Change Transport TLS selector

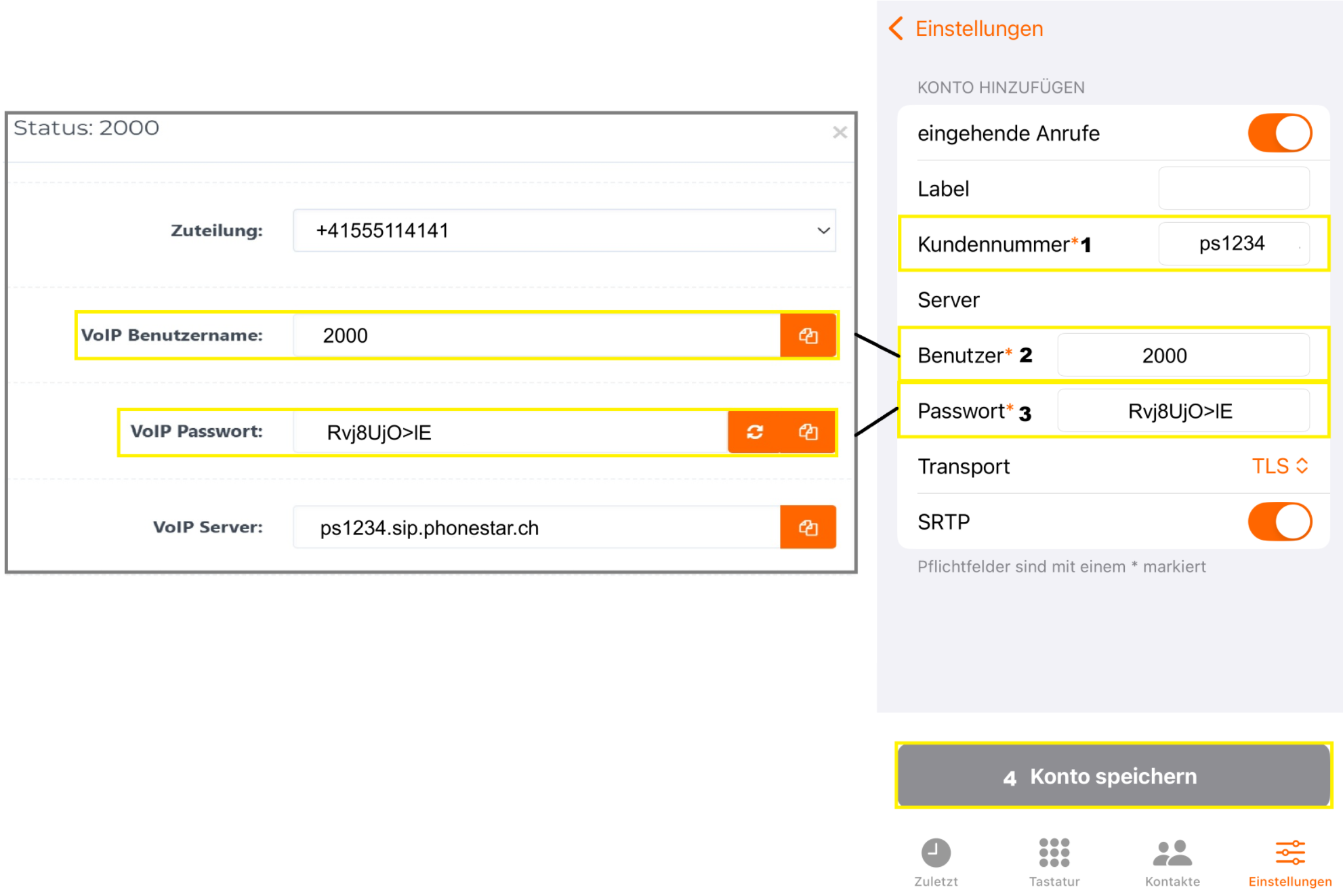coord(1279,466)
